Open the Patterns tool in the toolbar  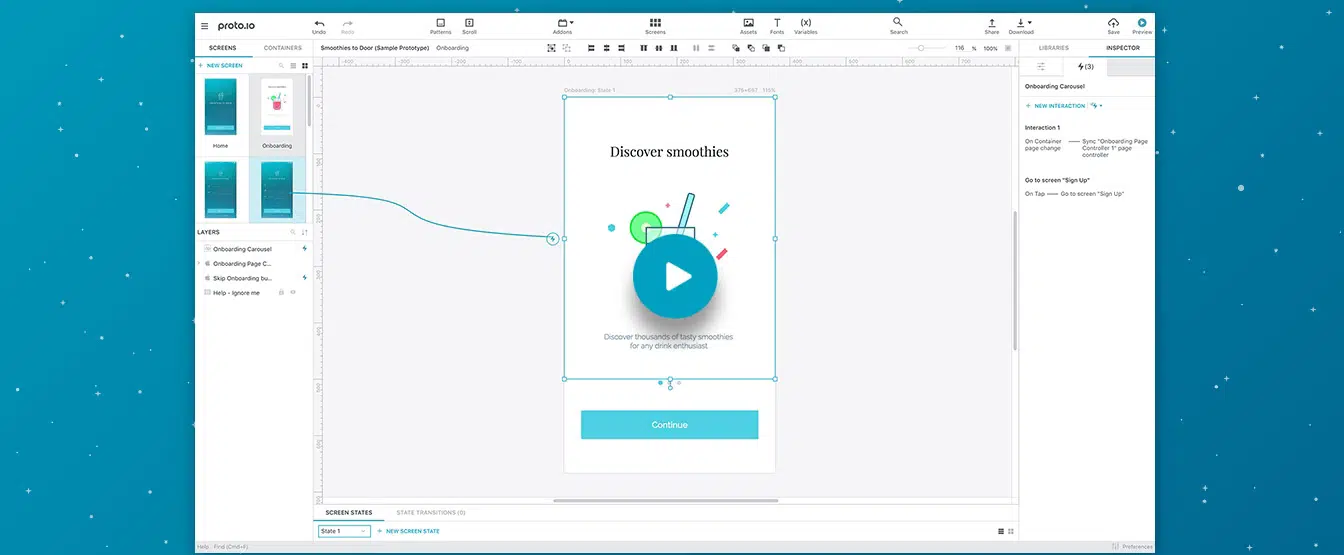click(x=440, y=23)
